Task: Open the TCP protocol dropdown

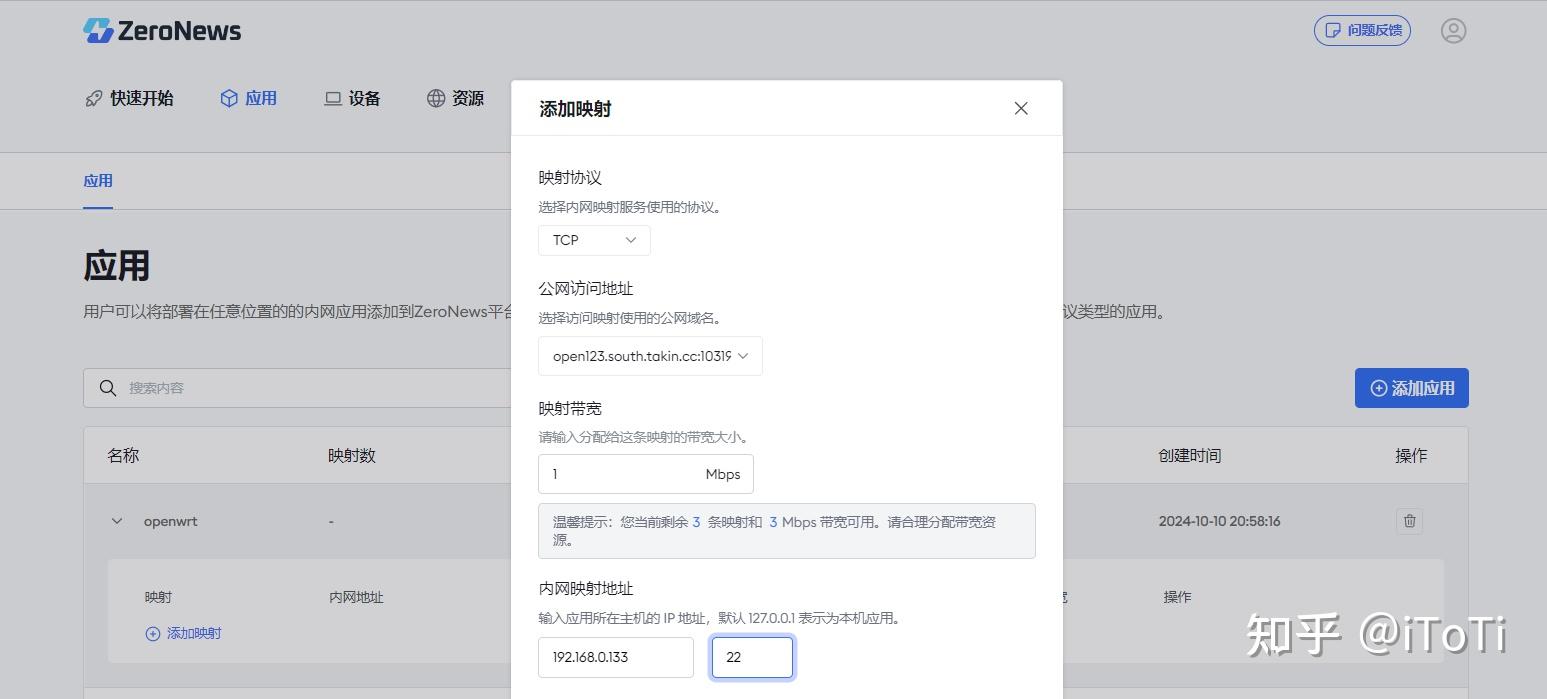Action: [594, 240]
